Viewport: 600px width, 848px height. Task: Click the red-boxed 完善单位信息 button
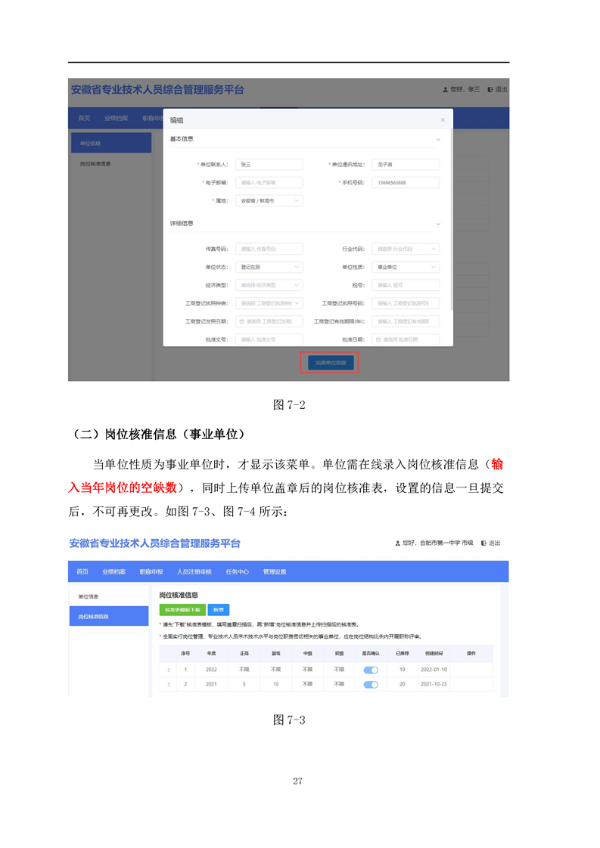point(329,362)
